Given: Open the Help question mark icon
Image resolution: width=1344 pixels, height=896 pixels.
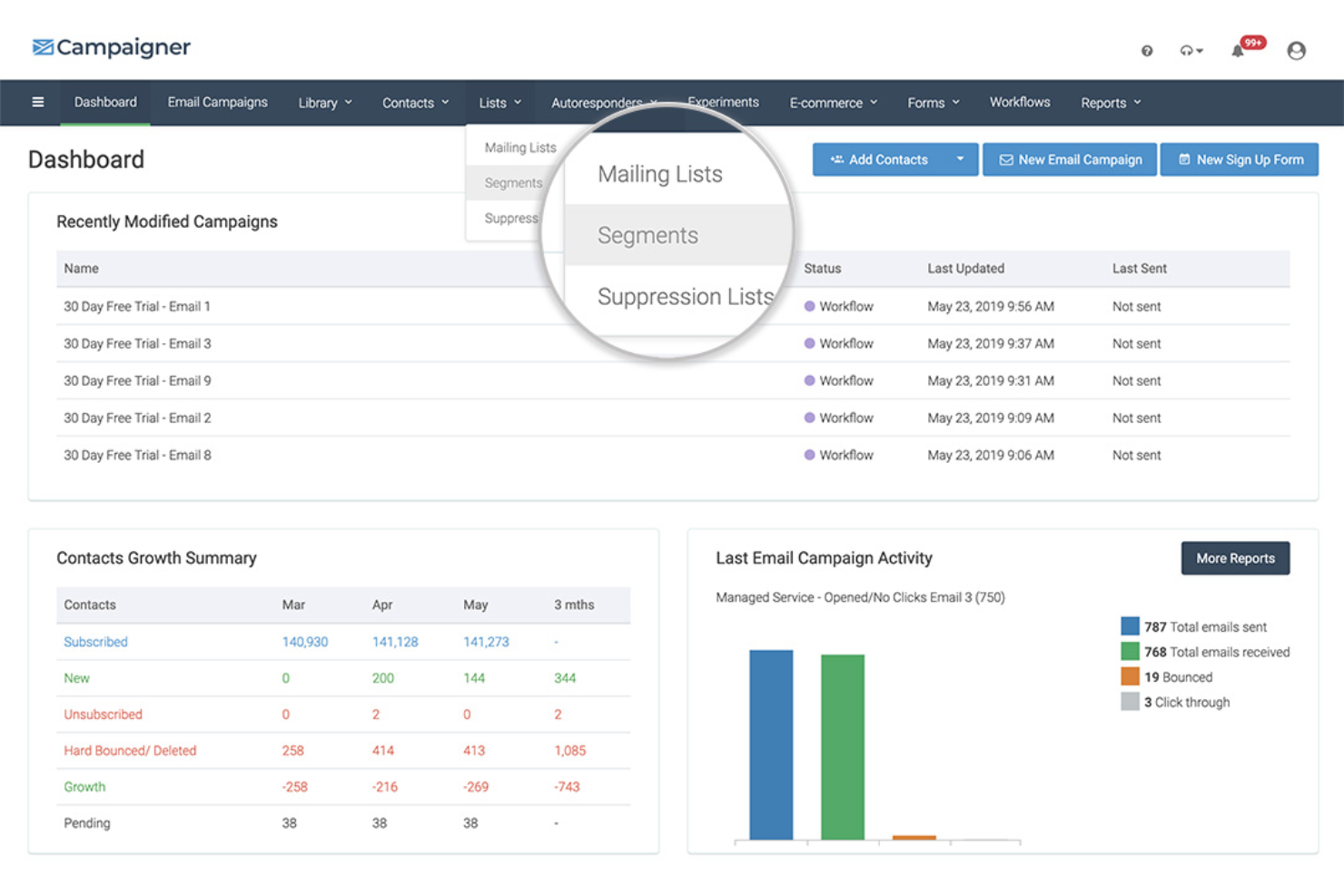Looking at the screenshot, I should point(1147,51).
